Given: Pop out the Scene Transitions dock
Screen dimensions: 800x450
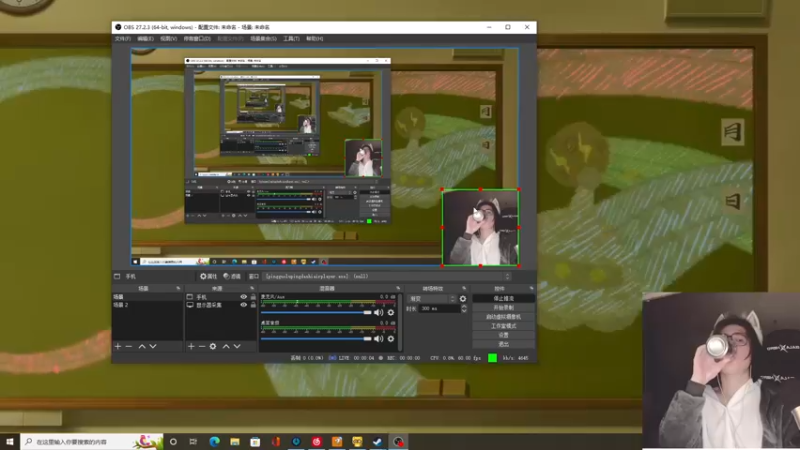Looking at the screenshot, I should pyautogui.click(x=464, y=288).
